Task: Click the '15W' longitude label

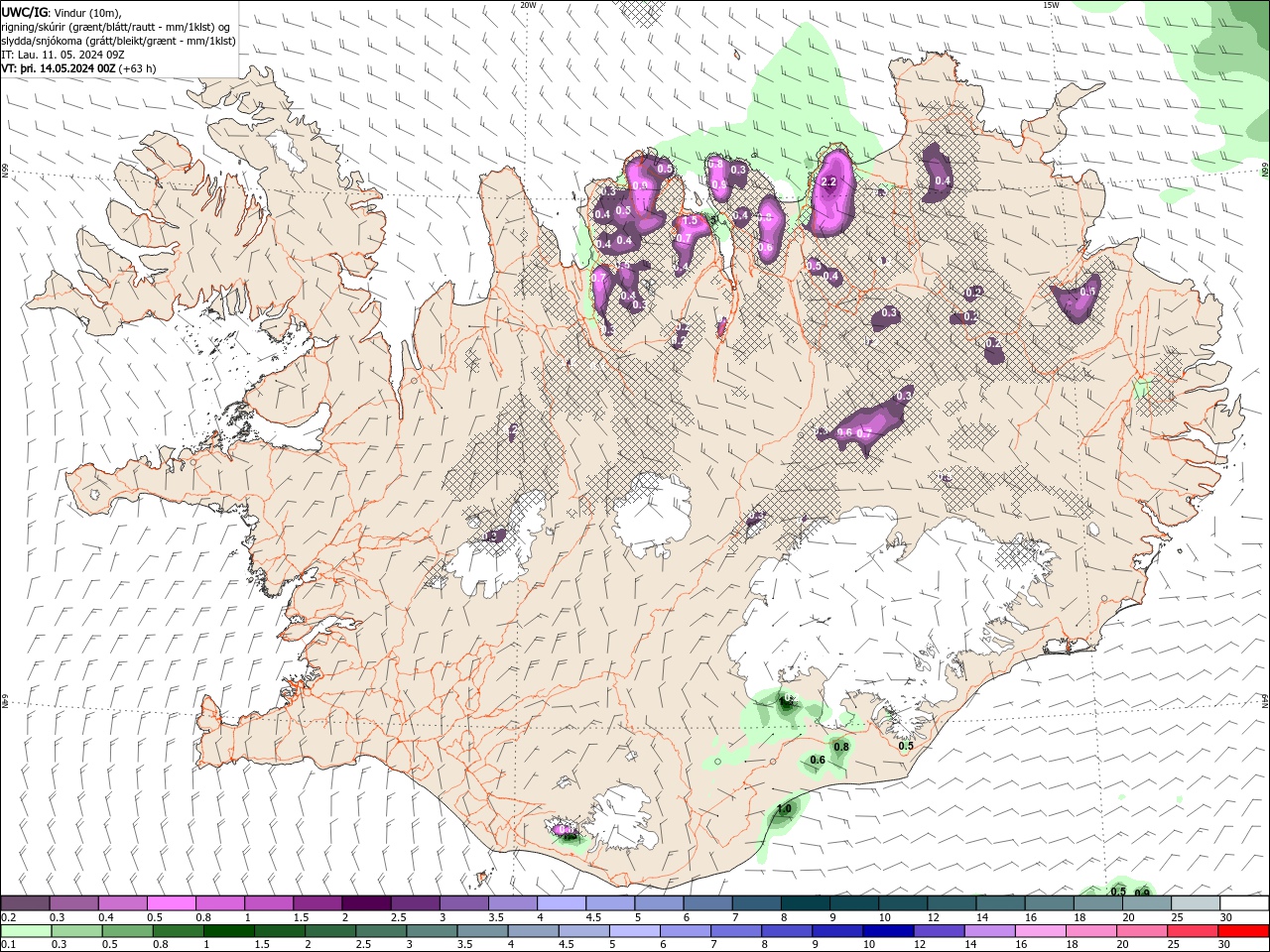Action: pyautogui.click(x=1051, y=5)
